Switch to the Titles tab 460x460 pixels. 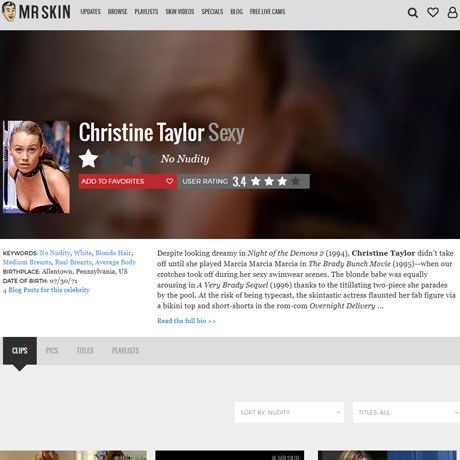(x=85, y=351)
